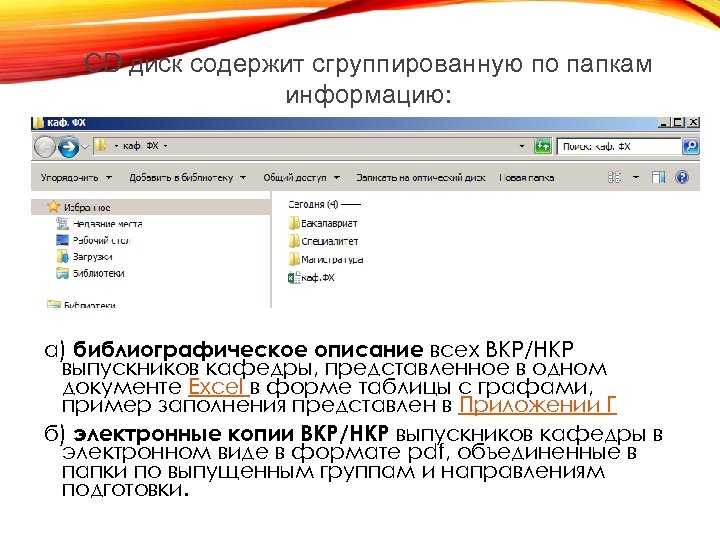Select Библиотеки under Избранное
This screenshot has height=540, width=720.
tap(98, 273)
